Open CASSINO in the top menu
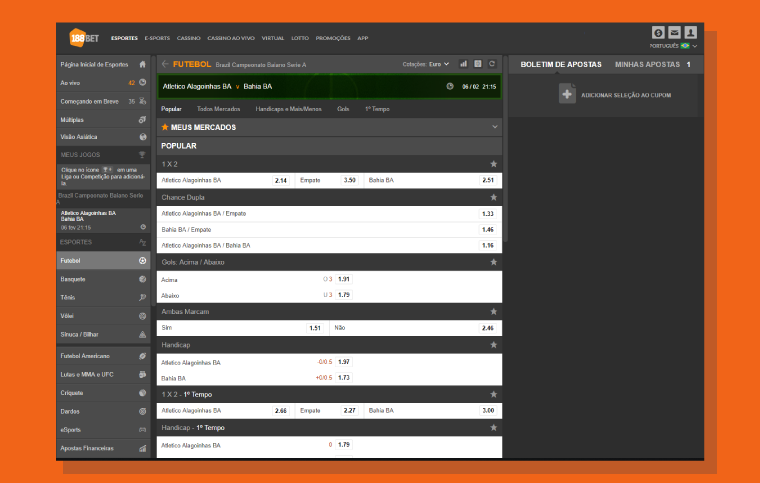Screen dimensions: 760x483 coord(189,38)
